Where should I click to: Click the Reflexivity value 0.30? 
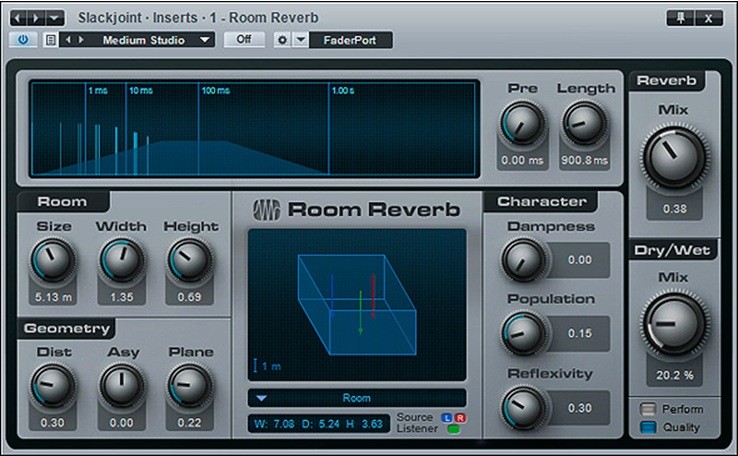(x=579, y=408)
